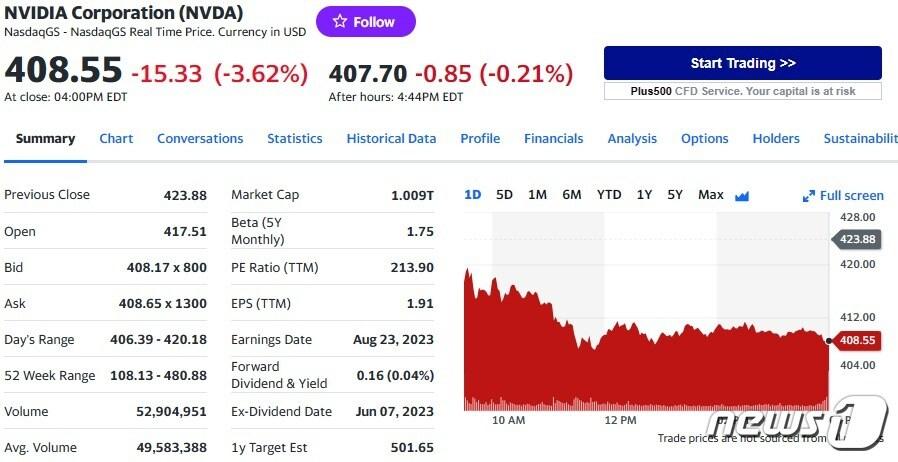Expand chart with Full screen icon
Screen dimensions: 898x462
pos(843,196)
